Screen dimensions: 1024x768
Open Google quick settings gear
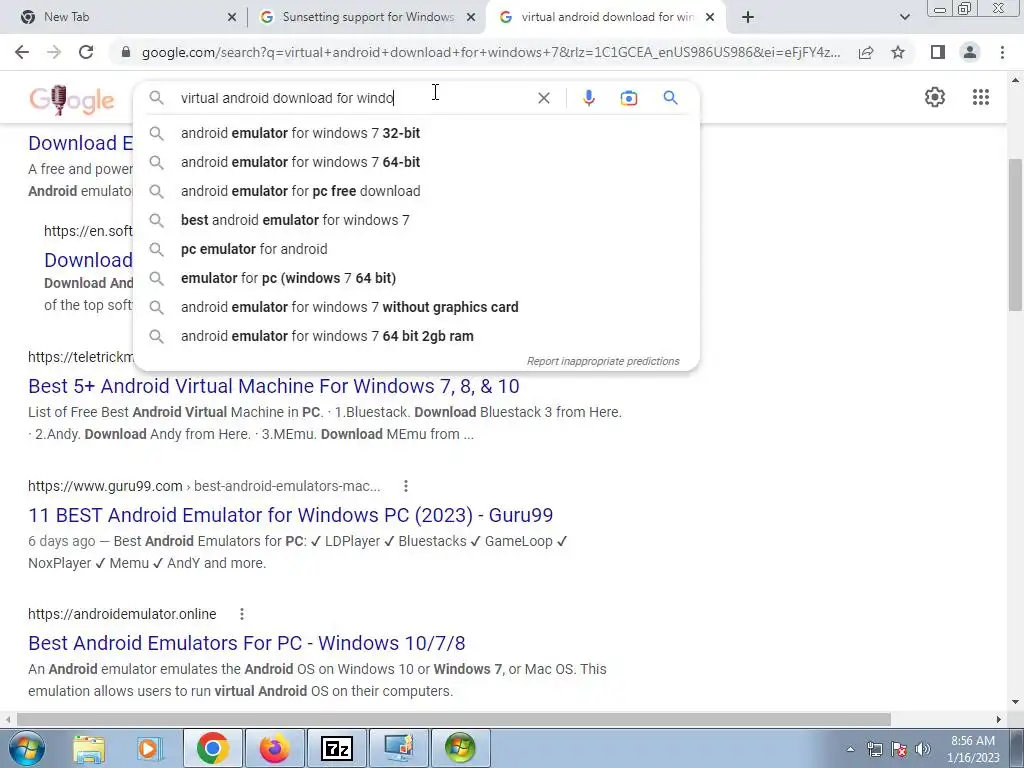tap(935, 97)
